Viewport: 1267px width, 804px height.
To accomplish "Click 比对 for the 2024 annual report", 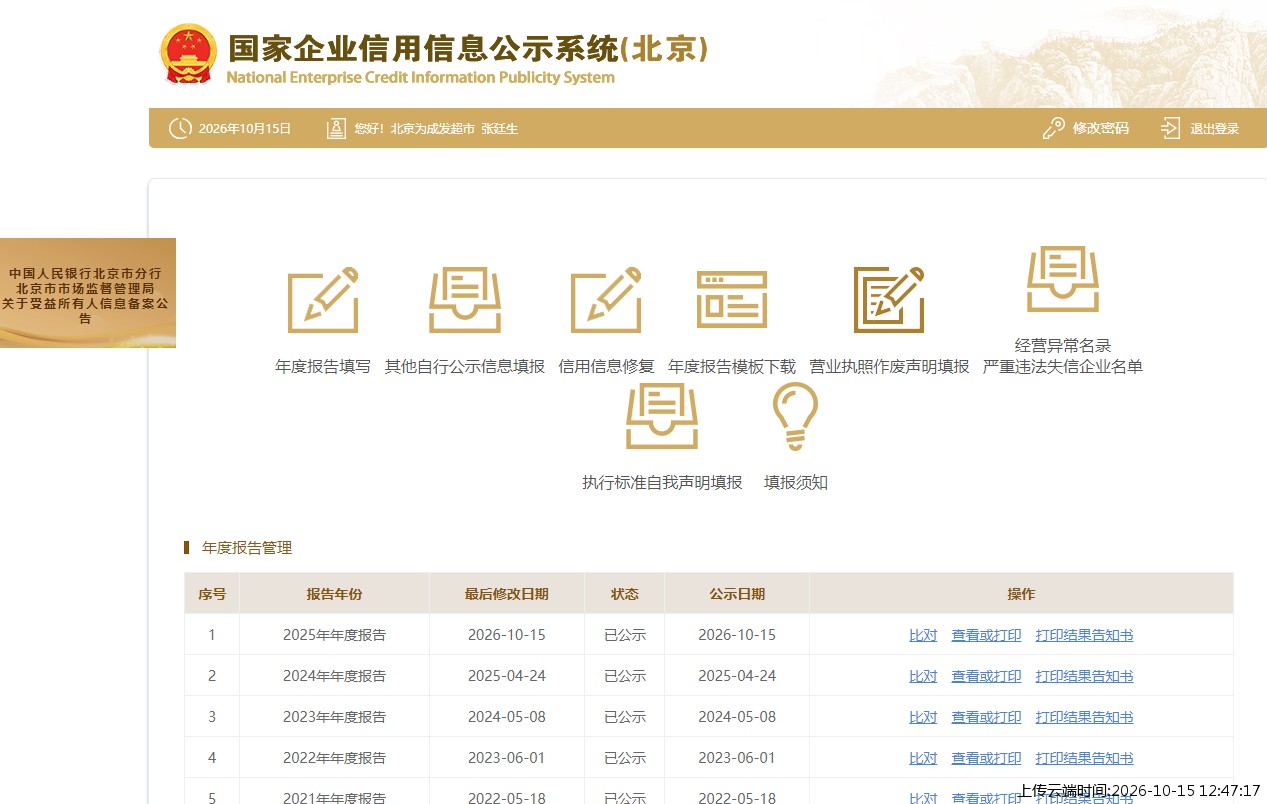I will click(x=923, y=676).
